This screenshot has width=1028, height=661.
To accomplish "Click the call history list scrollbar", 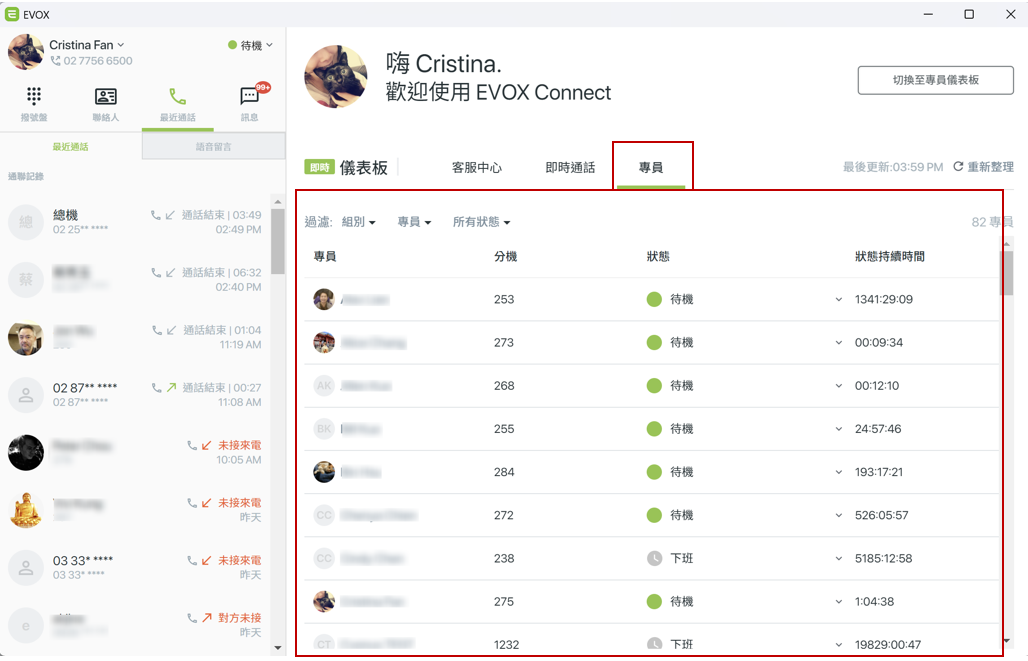I will point(278,241).
